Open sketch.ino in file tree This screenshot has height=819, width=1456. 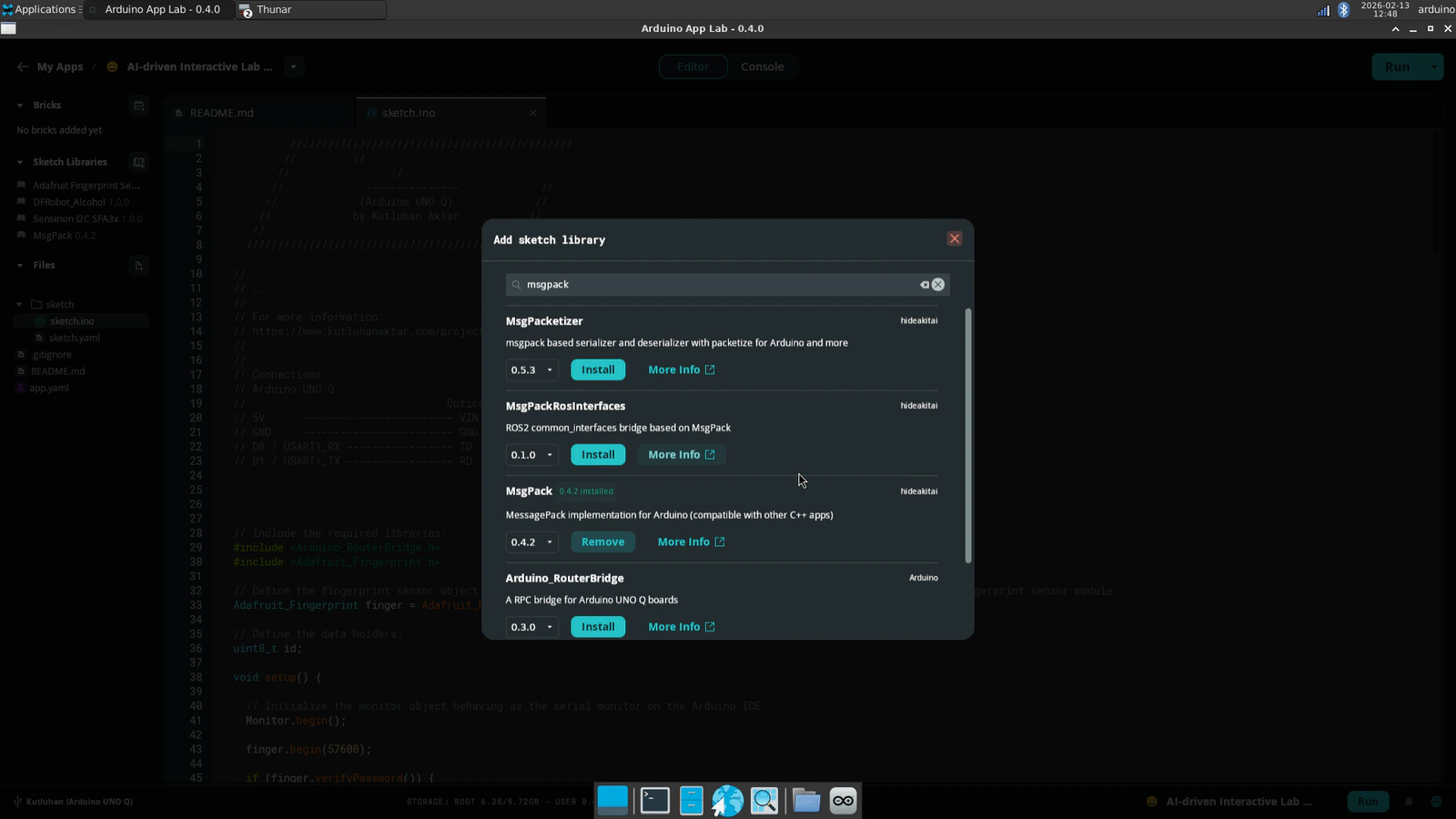[x=72, y=321]
